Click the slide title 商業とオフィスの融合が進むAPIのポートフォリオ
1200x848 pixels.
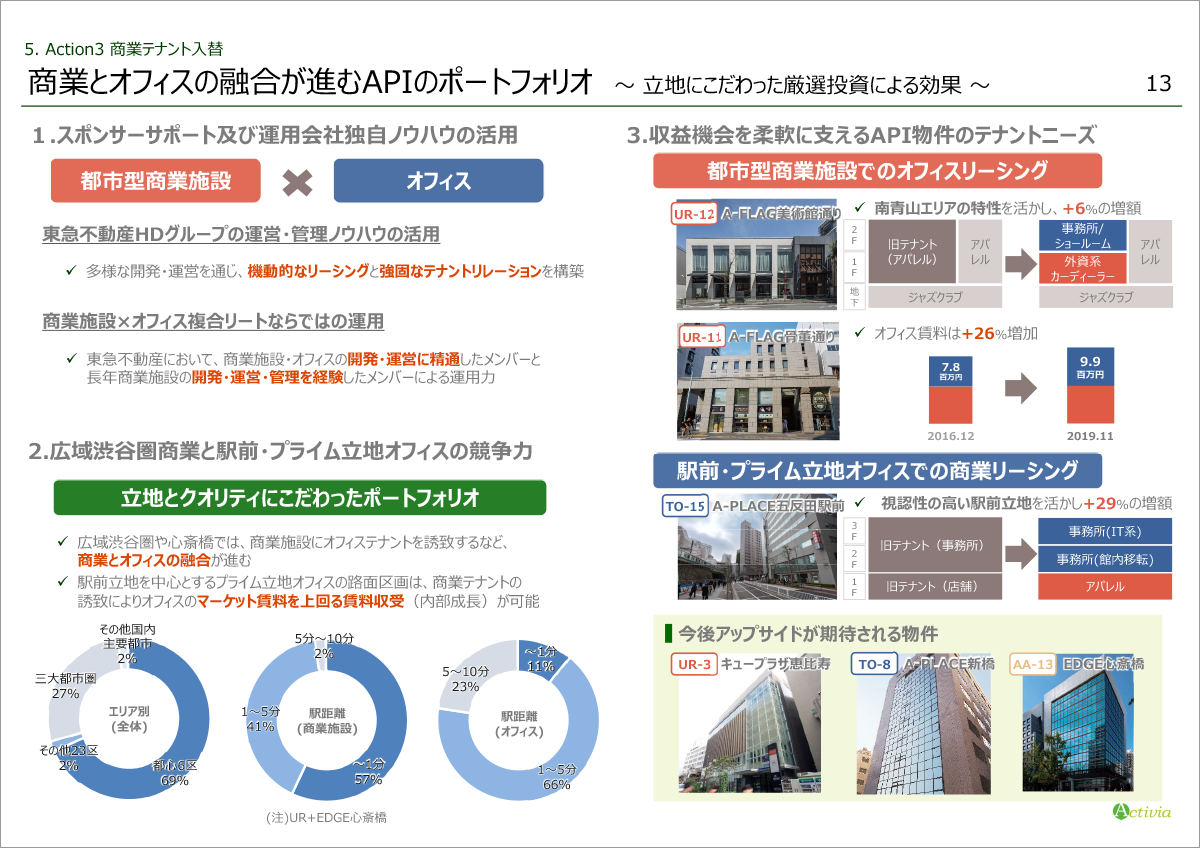310,83
